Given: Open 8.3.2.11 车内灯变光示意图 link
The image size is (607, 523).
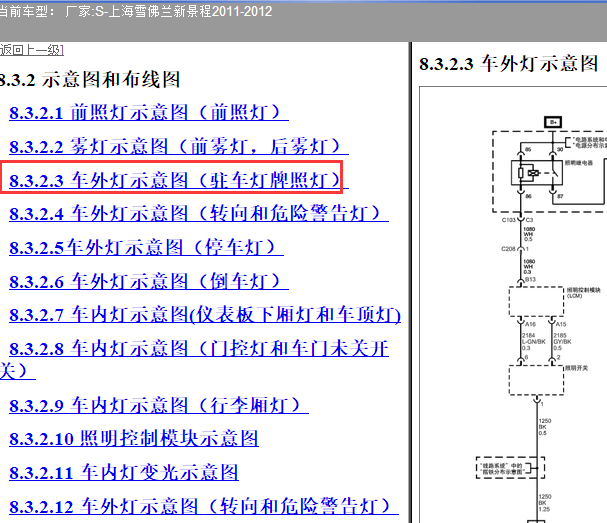Looking at the screenshot, I should pyautogui.click(x=124, y=472).
